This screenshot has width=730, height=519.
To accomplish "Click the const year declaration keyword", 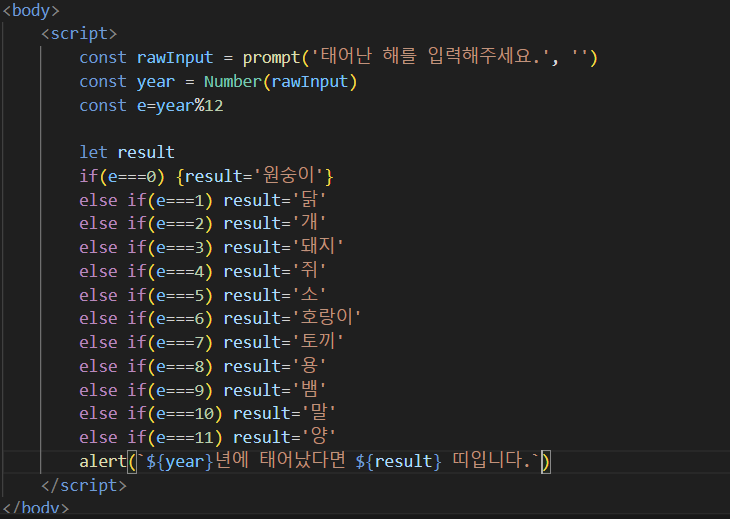I will [x=102, y=81].
